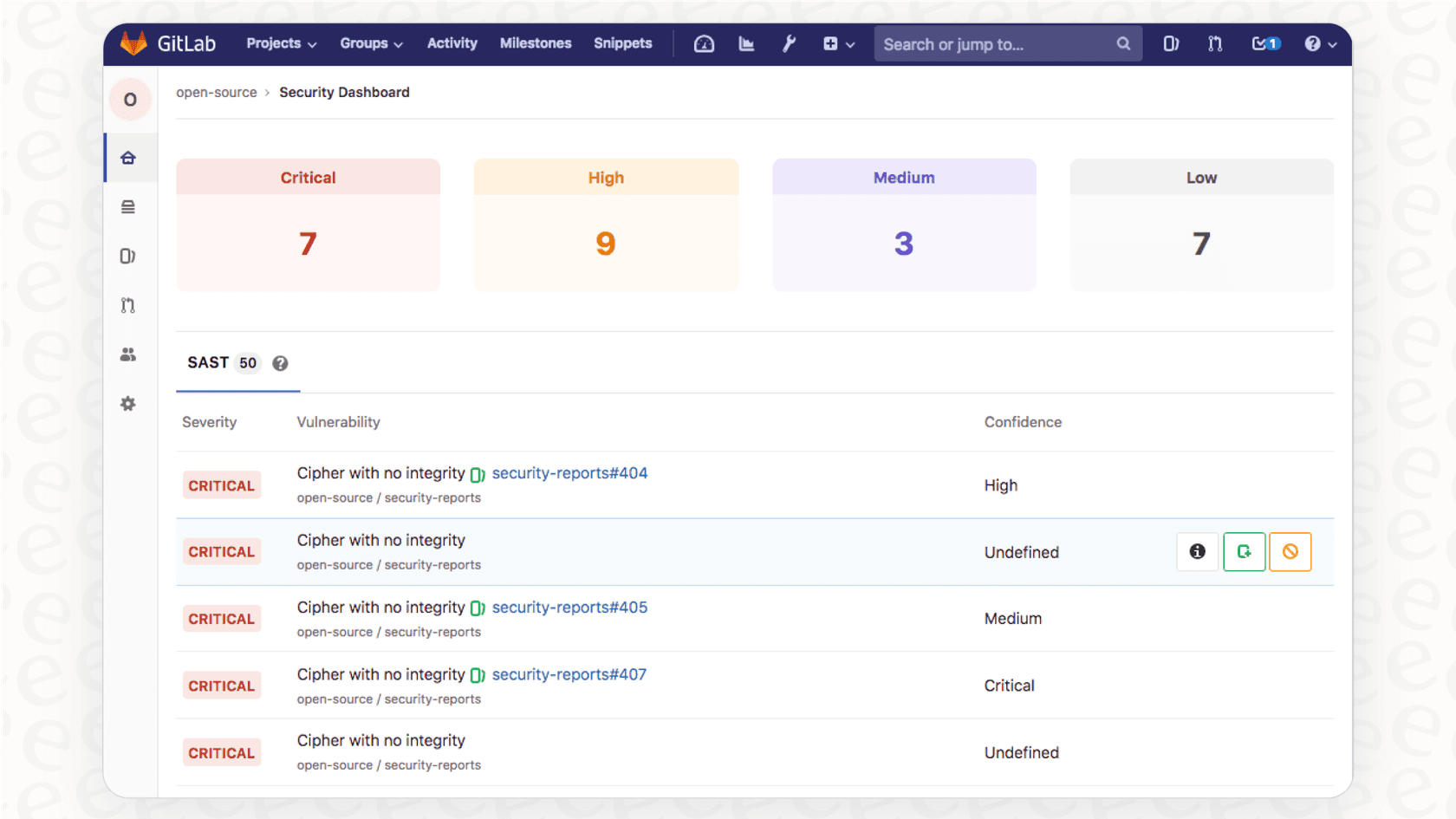Expand the new item plus dropdown
1456x819 pixels.
(837, 43)
